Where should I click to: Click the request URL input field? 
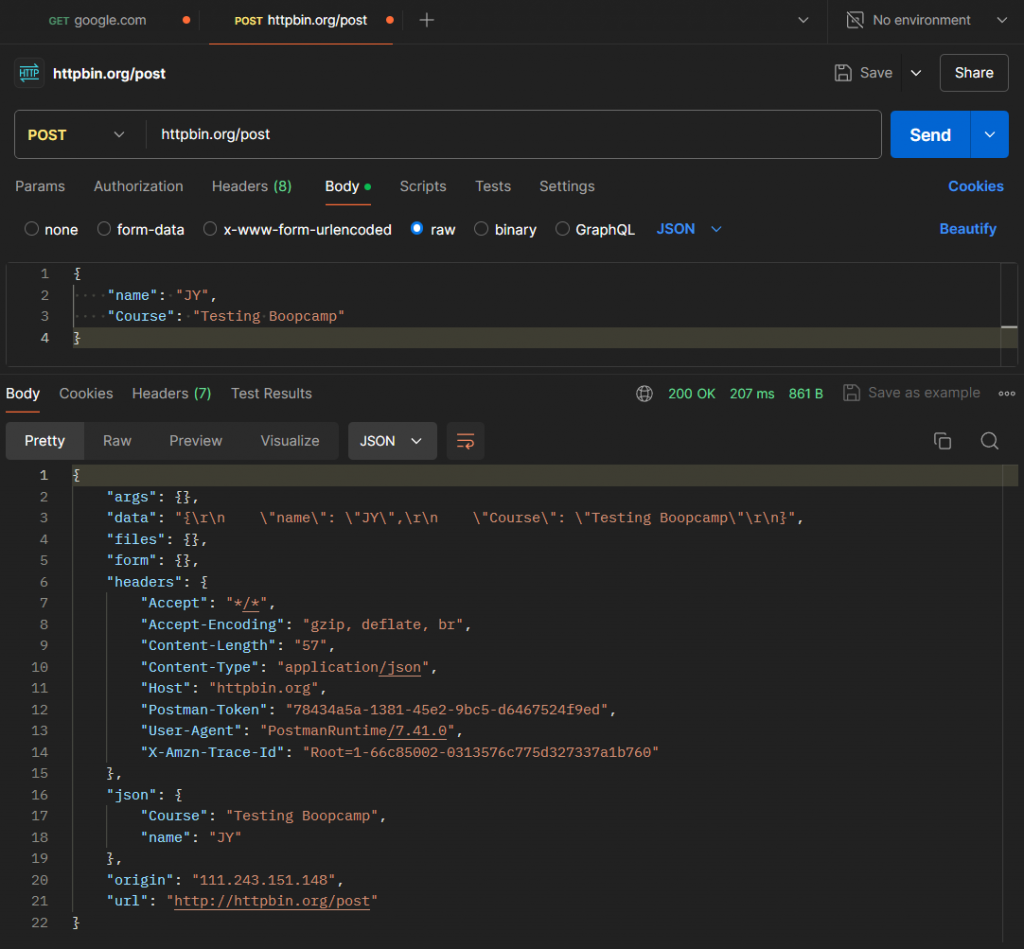pyautogui.click(x=513, y=135)
